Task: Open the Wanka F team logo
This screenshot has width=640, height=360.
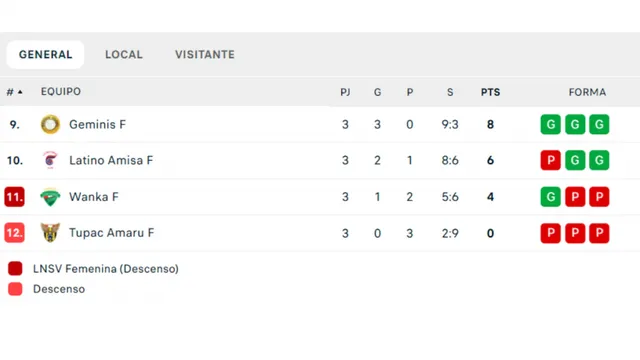Action: [50, 197]
